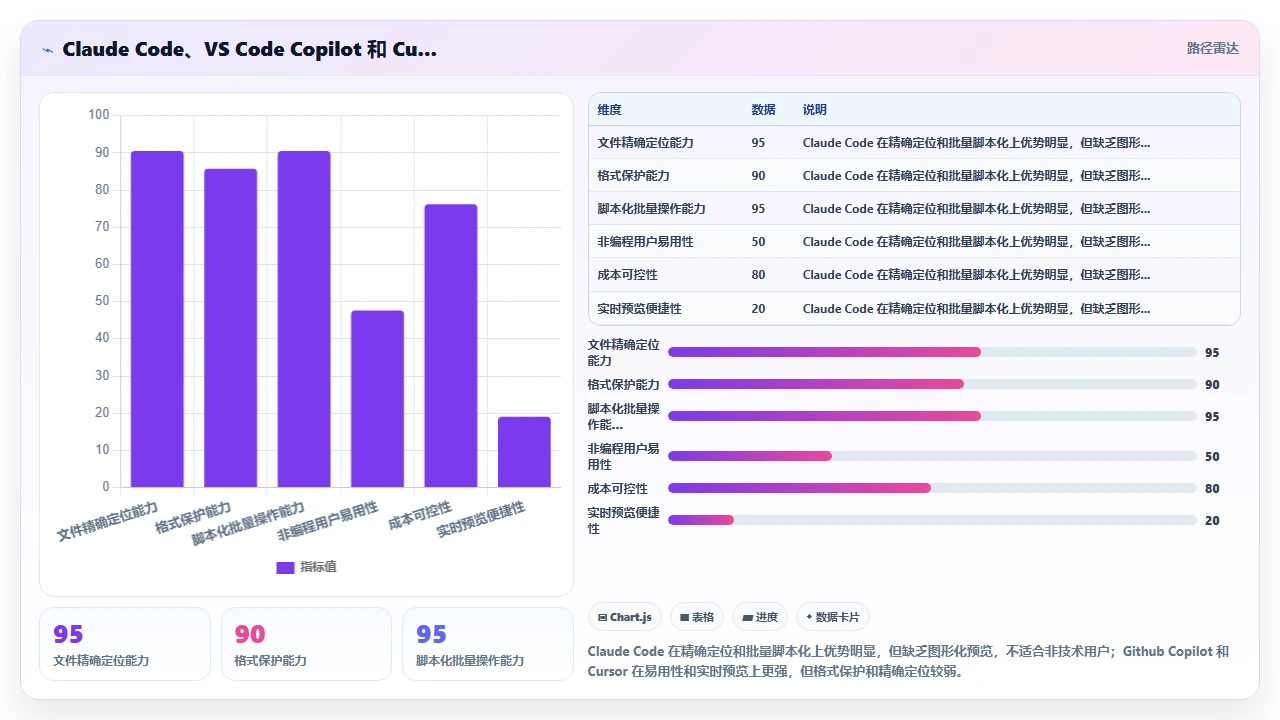Click progress value 20 beside 实时预览便捷性
This screenshot has height=720, width=1280.
pyautogui.click(x=1212, y=521)
